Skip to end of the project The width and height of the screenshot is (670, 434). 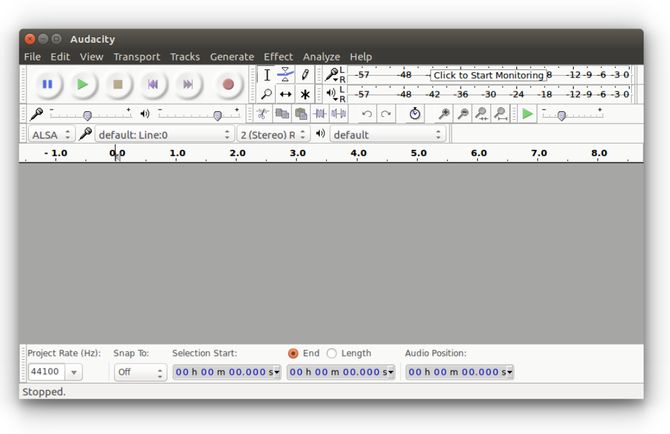point(188,84)
